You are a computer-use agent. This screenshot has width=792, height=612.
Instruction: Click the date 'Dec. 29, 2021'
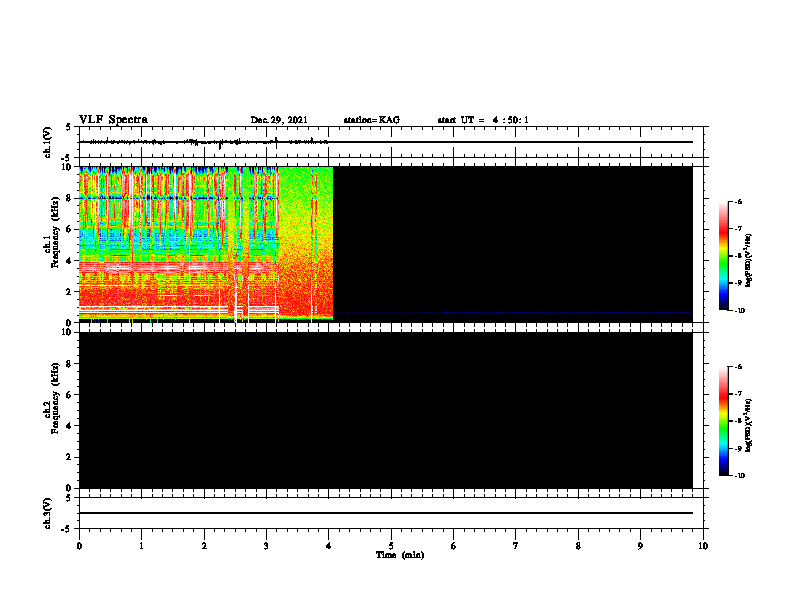[279, 120]
